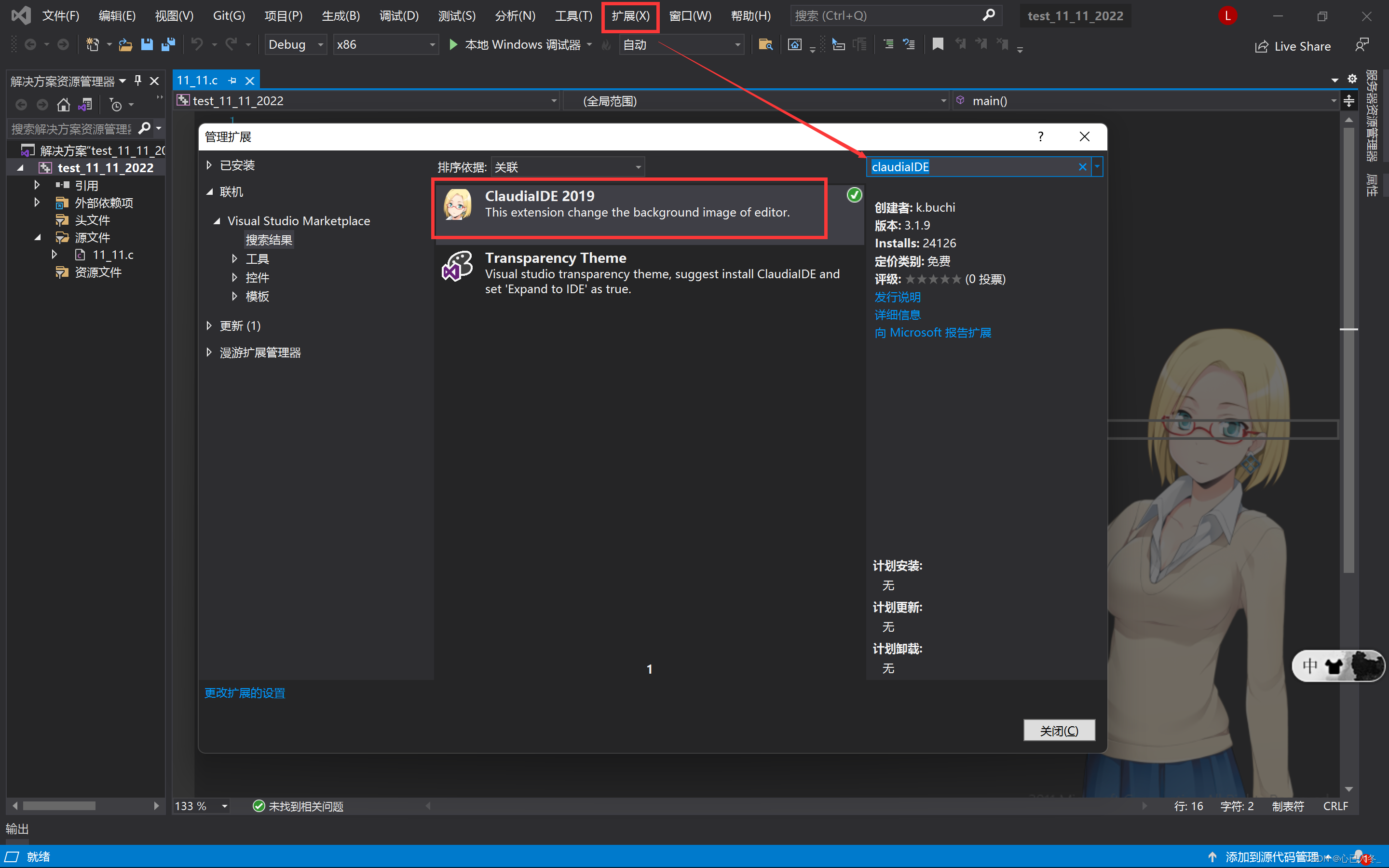1389x868 pixels.
Task: Click the Live Share icon
Action: click(x=1262, y=46)
